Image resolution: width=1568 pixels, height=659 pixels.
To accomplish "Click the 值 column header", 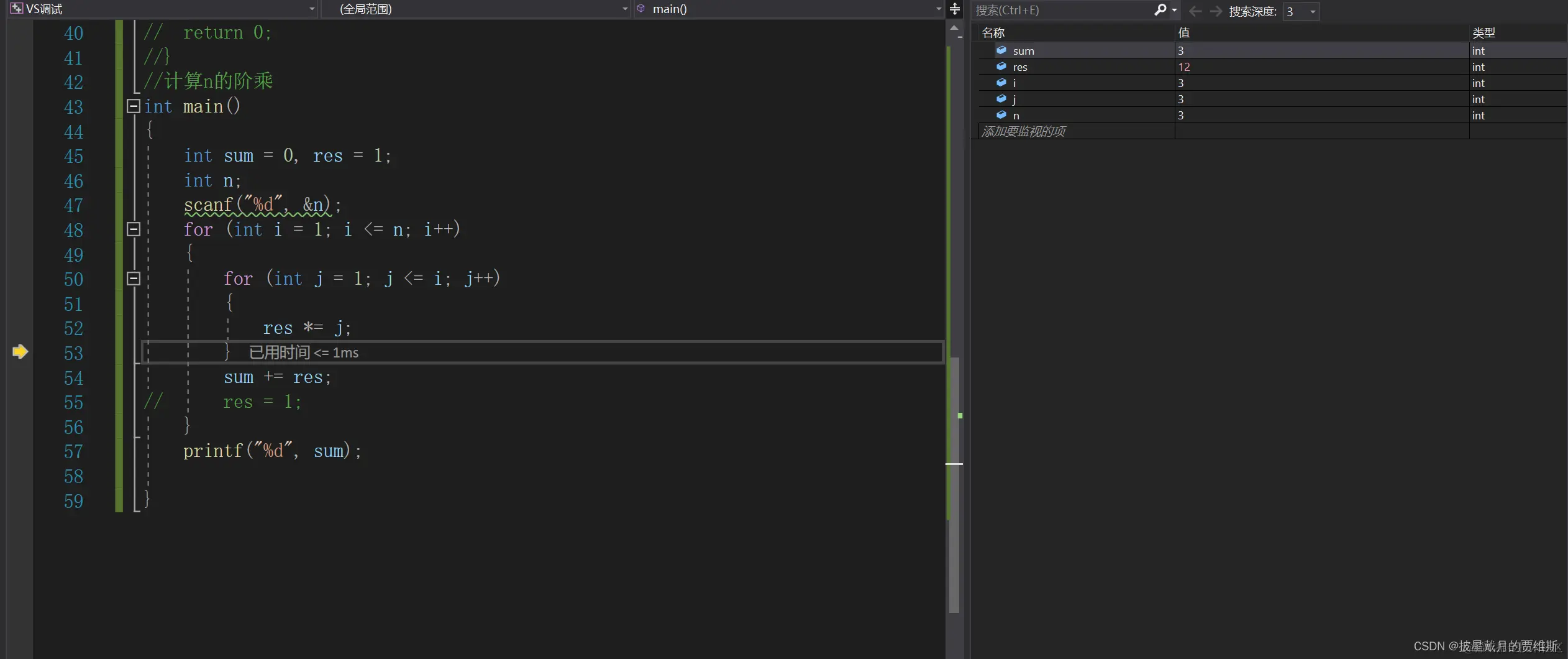I will click(1184, 32).
